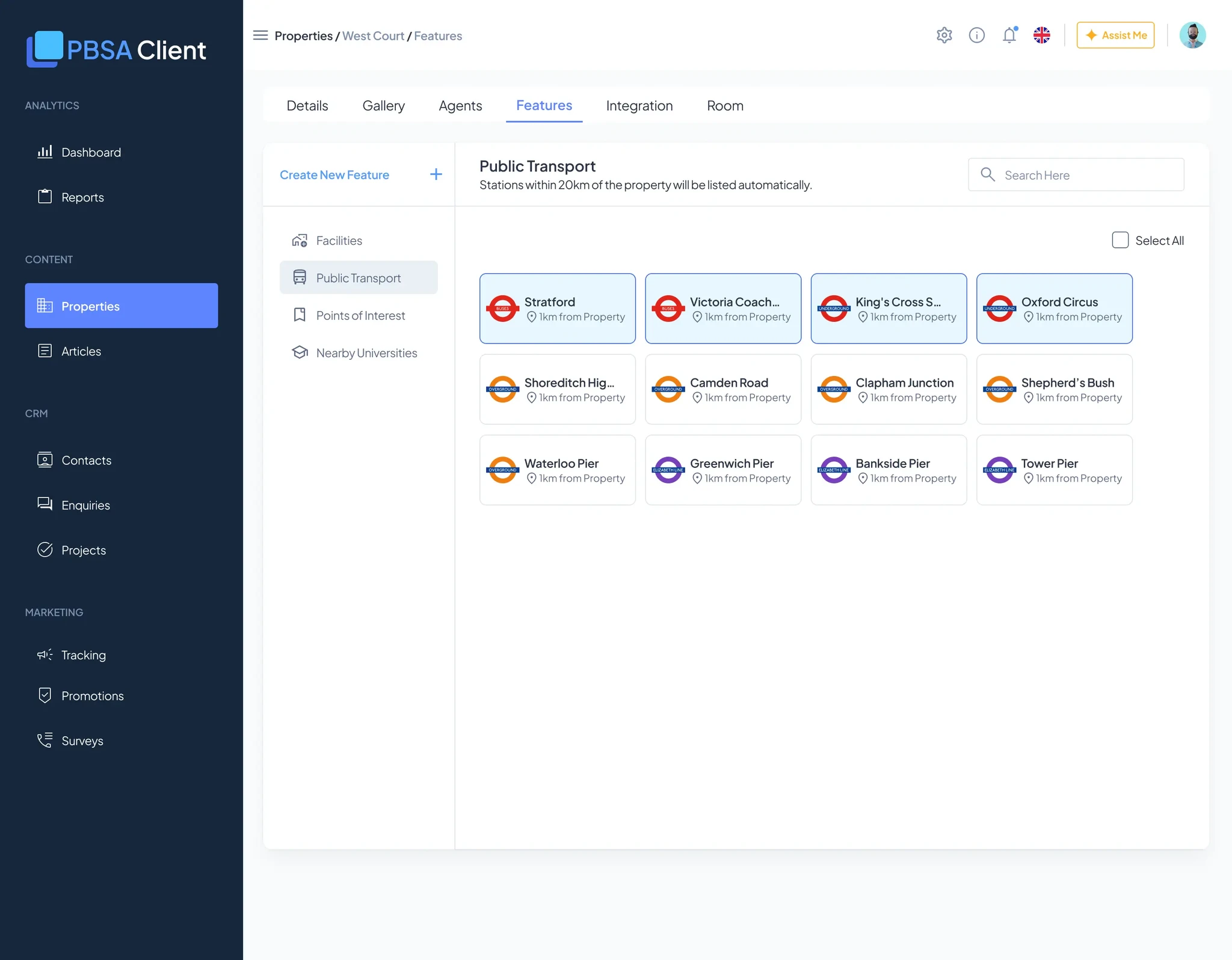1232x960 pixels.
Task: Open West Court breadcrumb link
Action: tap(373, 36)
